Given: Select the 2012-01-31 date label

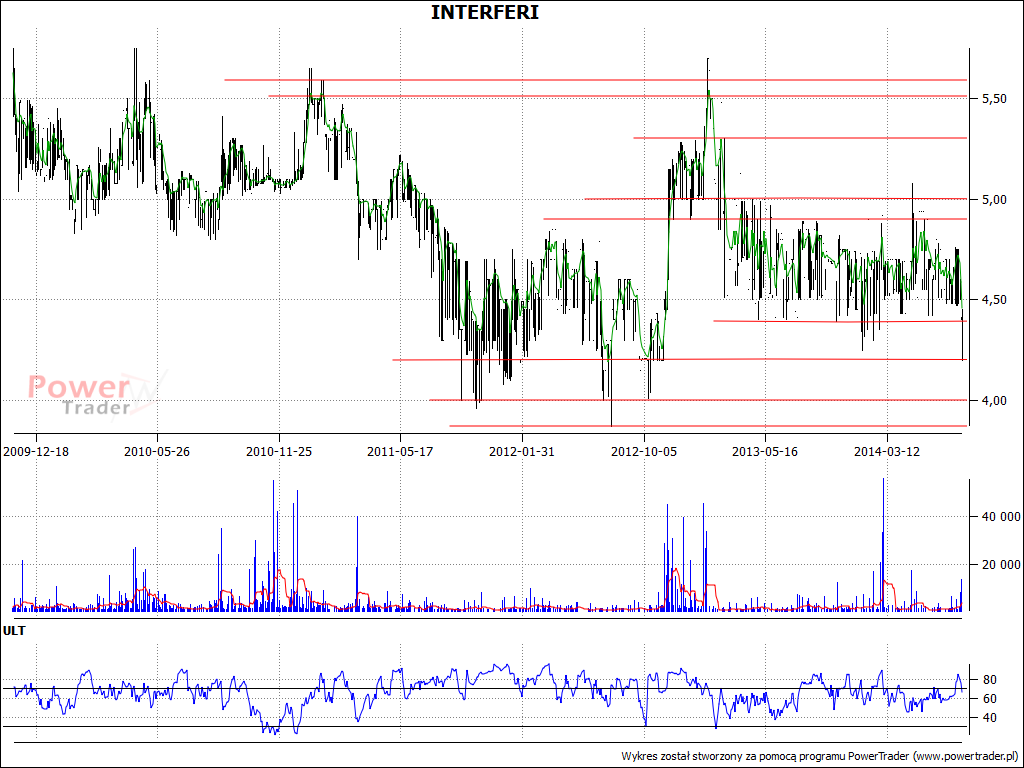Looking at the screenshot, I should point(522,451).
